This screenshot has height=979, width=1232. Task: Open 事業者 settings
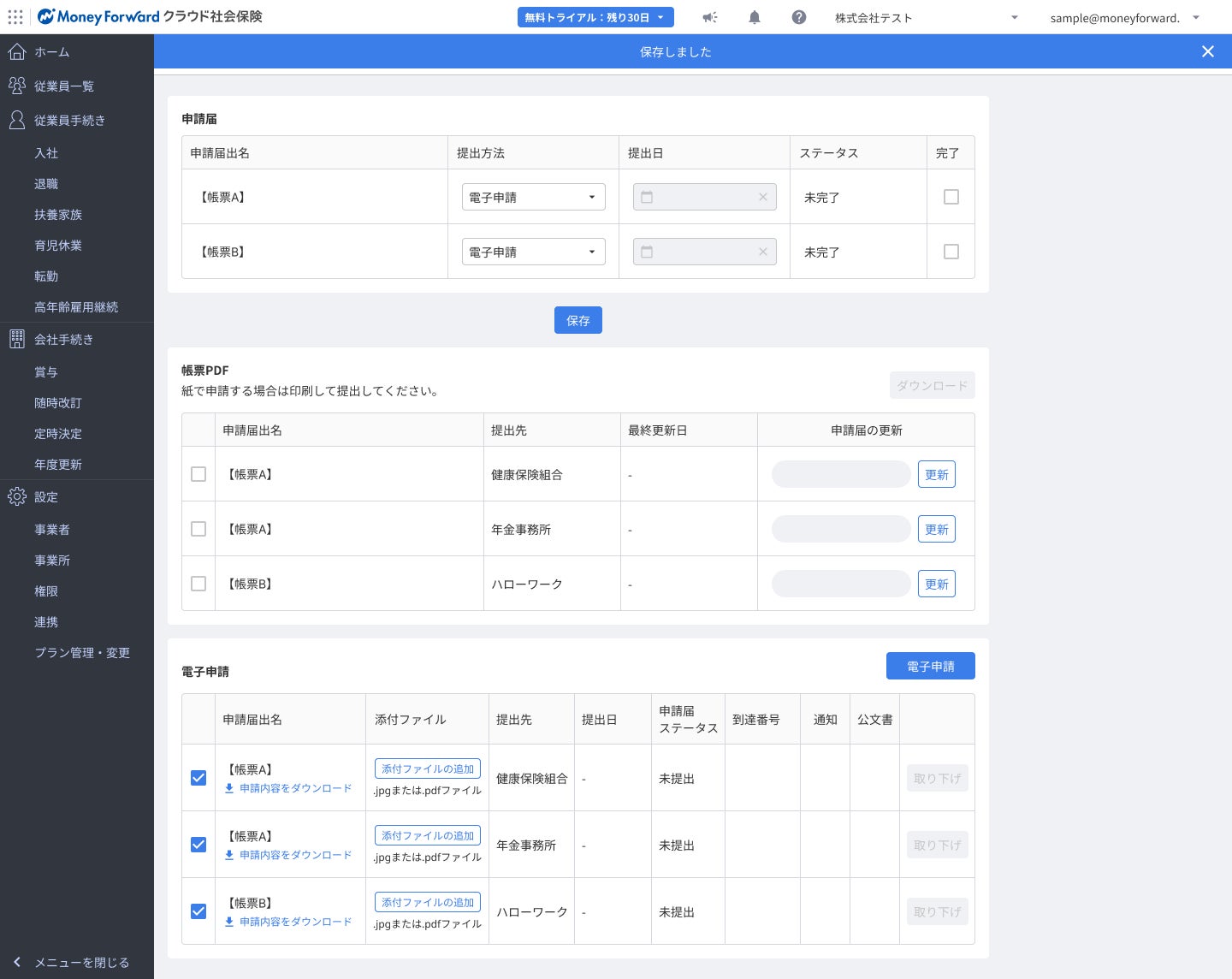[x=52, y=530]
